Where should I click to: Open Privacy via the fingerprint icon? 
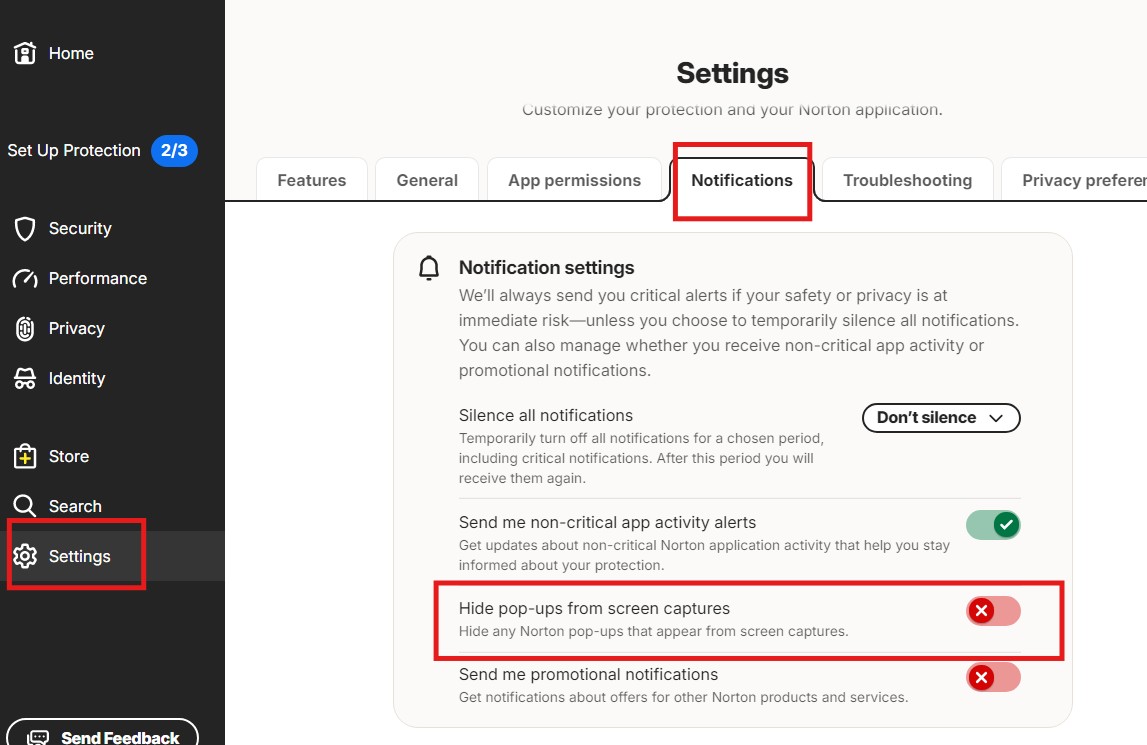[x=25, y=329]
